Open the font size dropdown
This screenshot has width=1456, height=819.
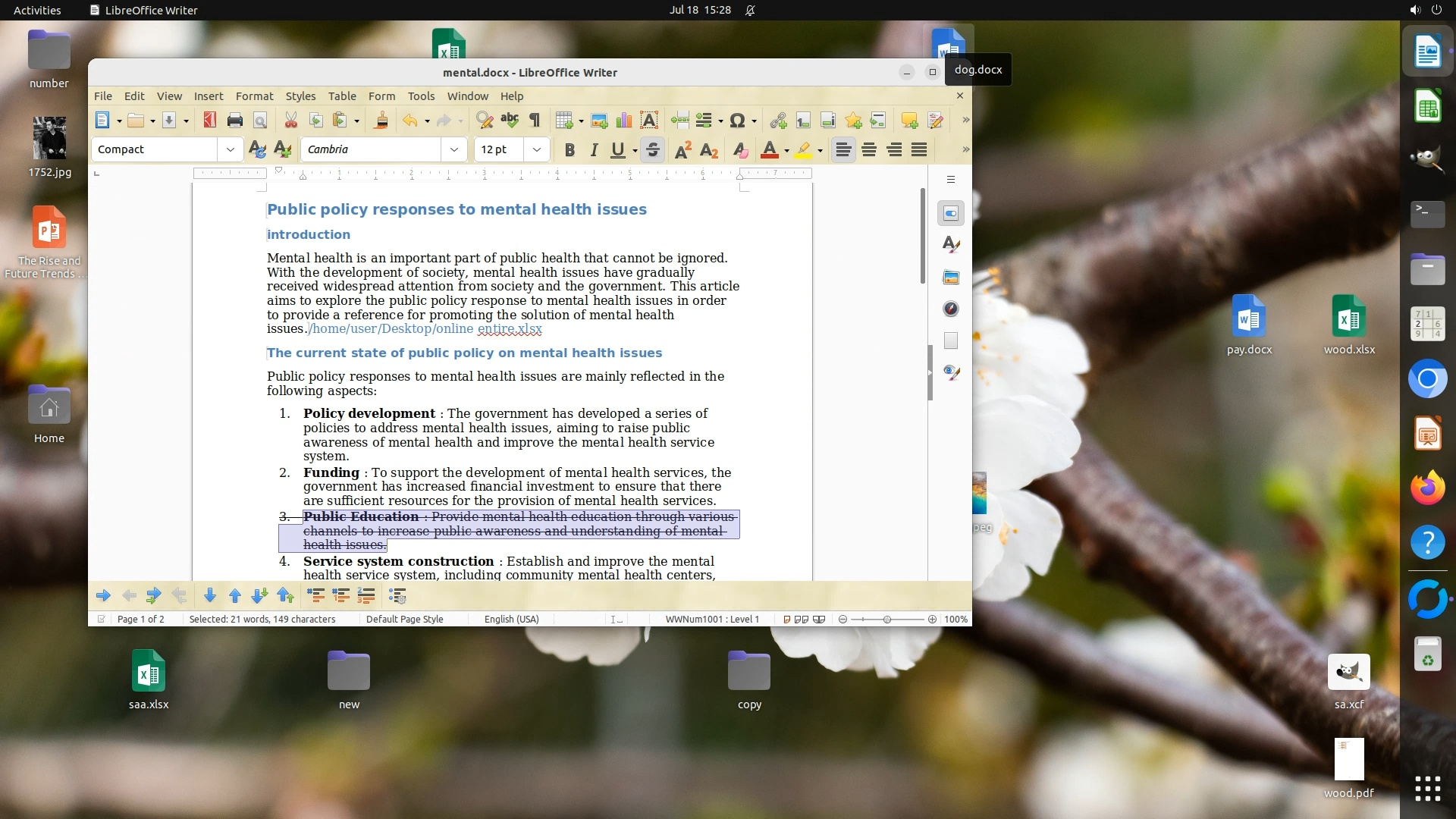tap(536, 150)
